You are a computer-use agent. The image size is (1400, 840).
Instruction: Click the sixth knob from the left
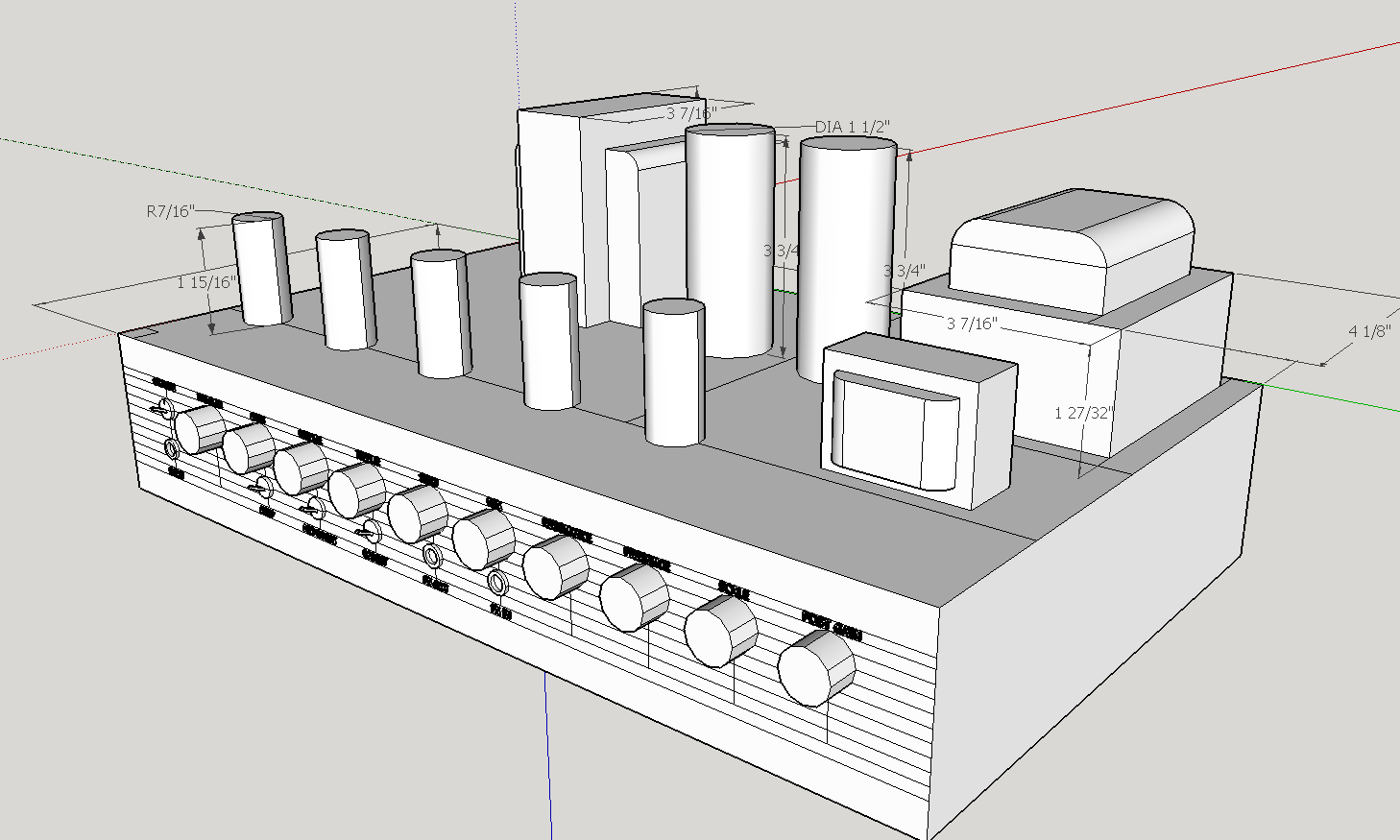coord(484,539)
